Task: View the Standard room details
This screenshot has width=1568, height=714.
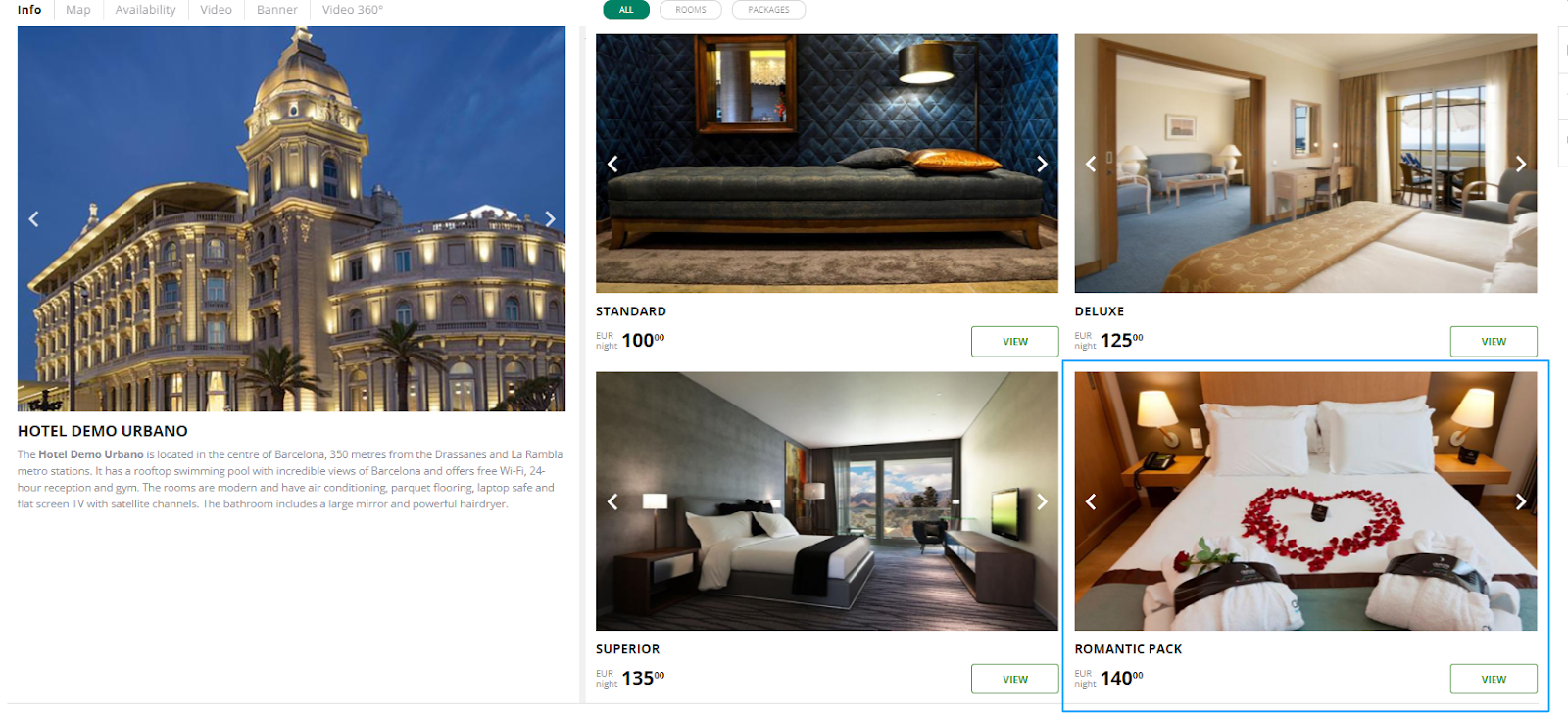Action: 1014,342
